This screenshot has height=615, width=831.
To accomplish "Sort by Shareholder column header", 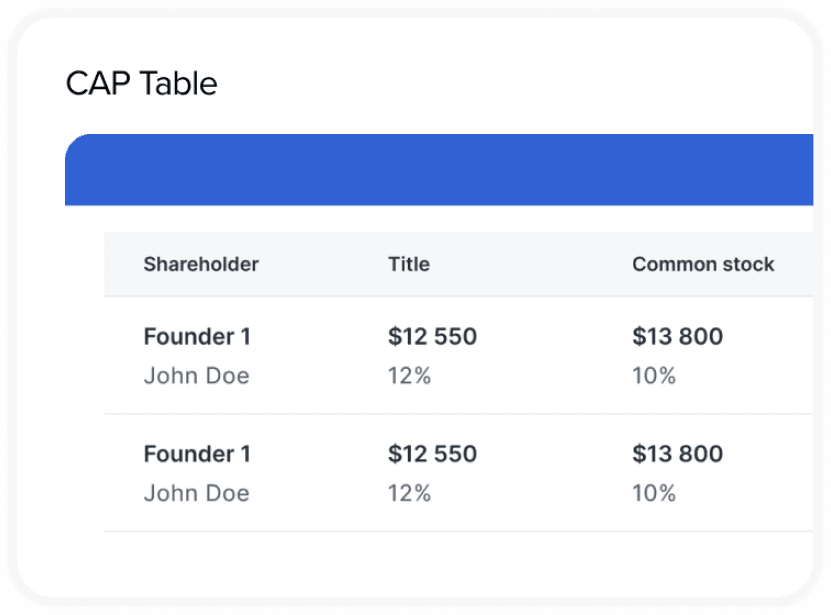I will [201, 264].
